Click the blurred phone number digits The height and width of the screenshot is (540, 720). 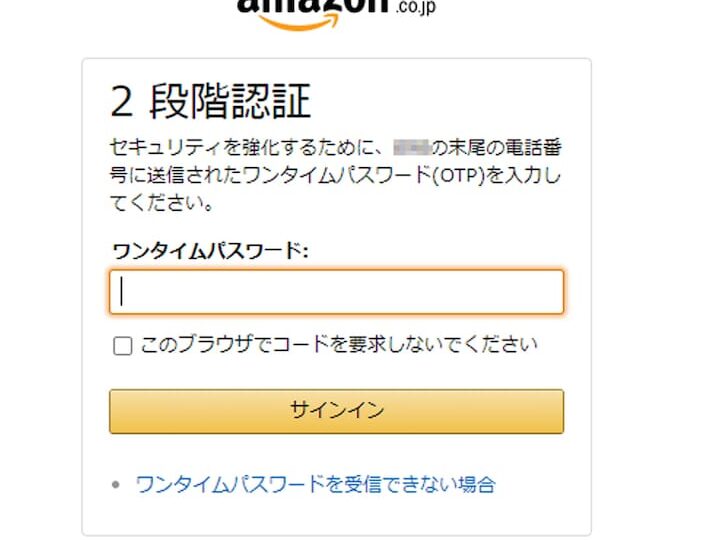(x=410, y=149)
